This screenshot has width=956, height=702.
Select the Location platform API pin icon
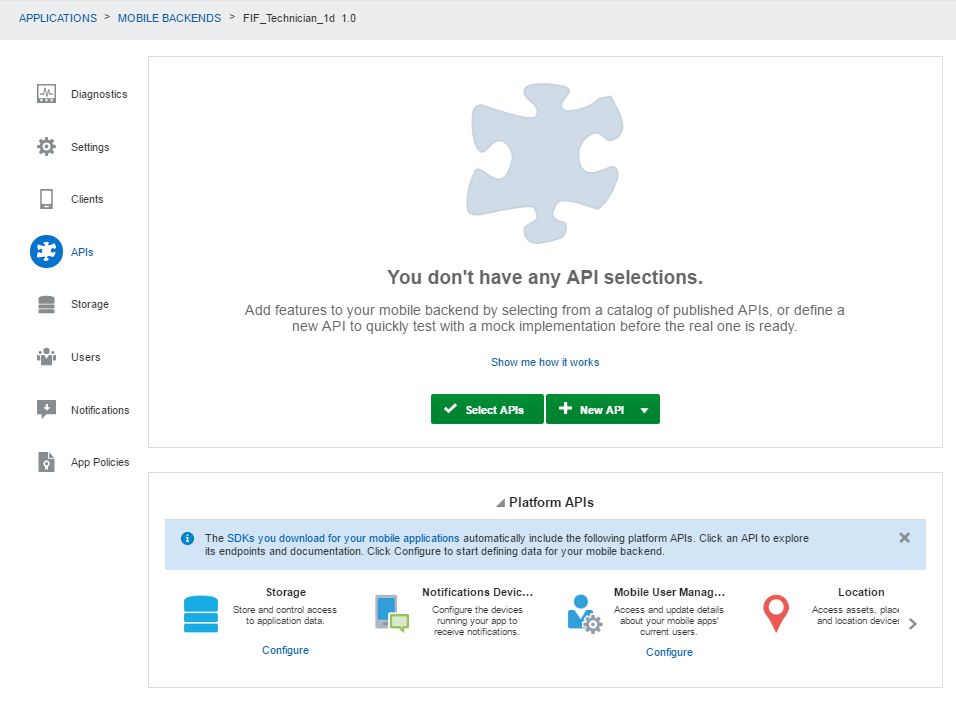pos(775,613)
